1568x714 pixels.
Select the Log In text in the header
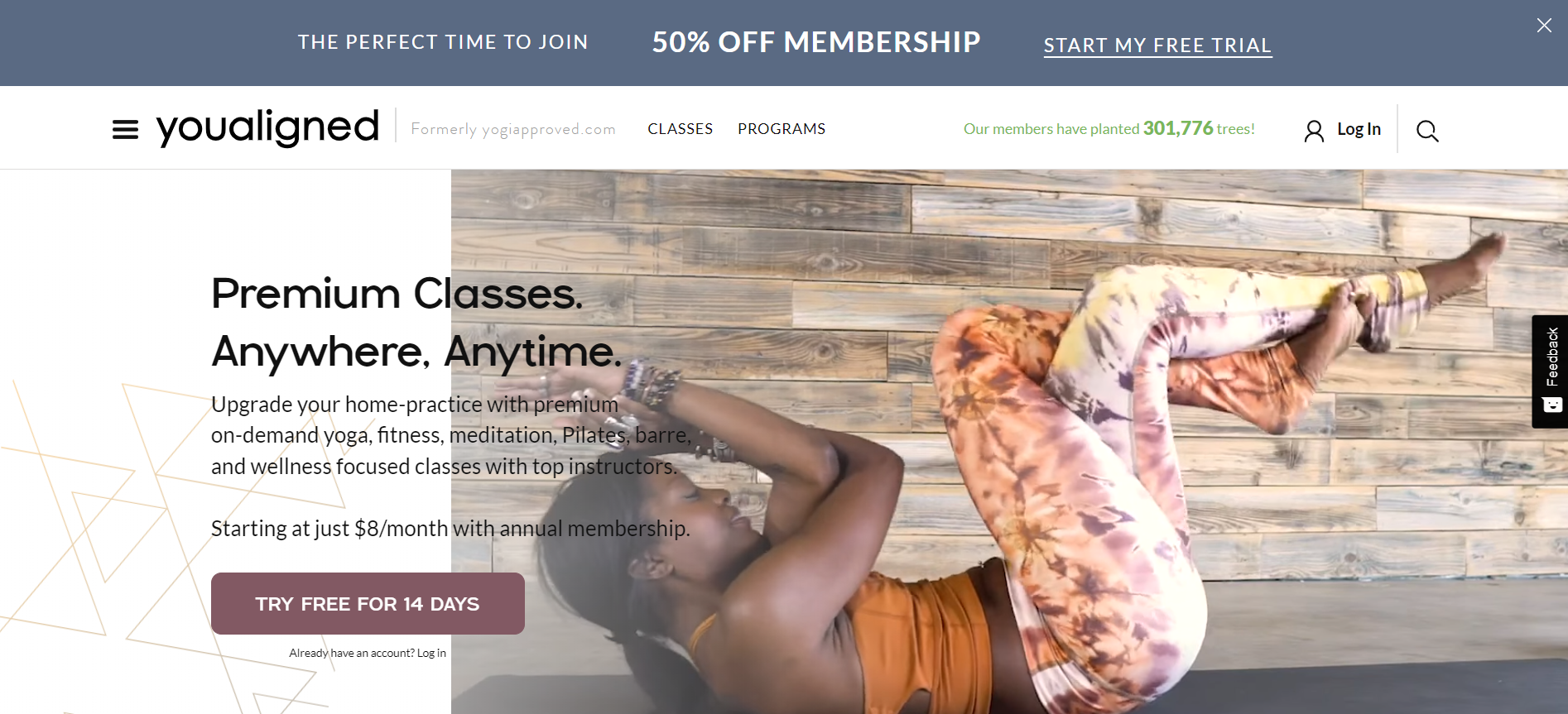click(1359, 129)
